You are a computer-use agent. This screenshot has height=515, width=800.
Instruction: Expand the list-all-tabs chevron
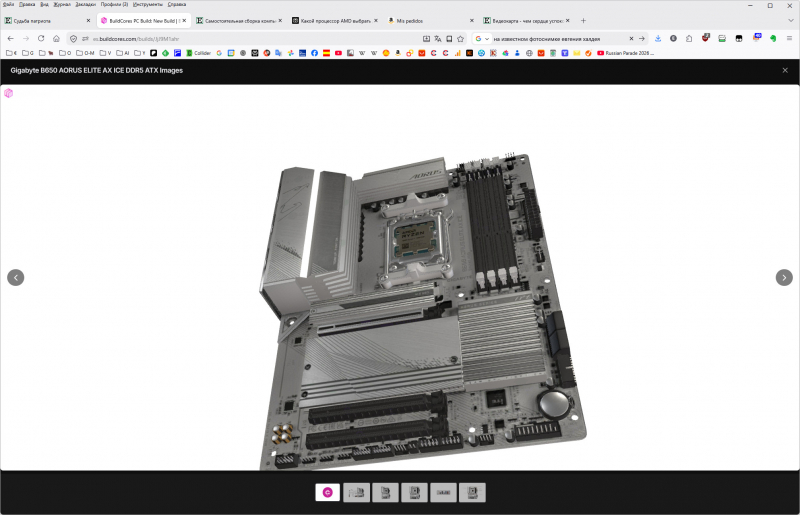(x=791, y=21)
